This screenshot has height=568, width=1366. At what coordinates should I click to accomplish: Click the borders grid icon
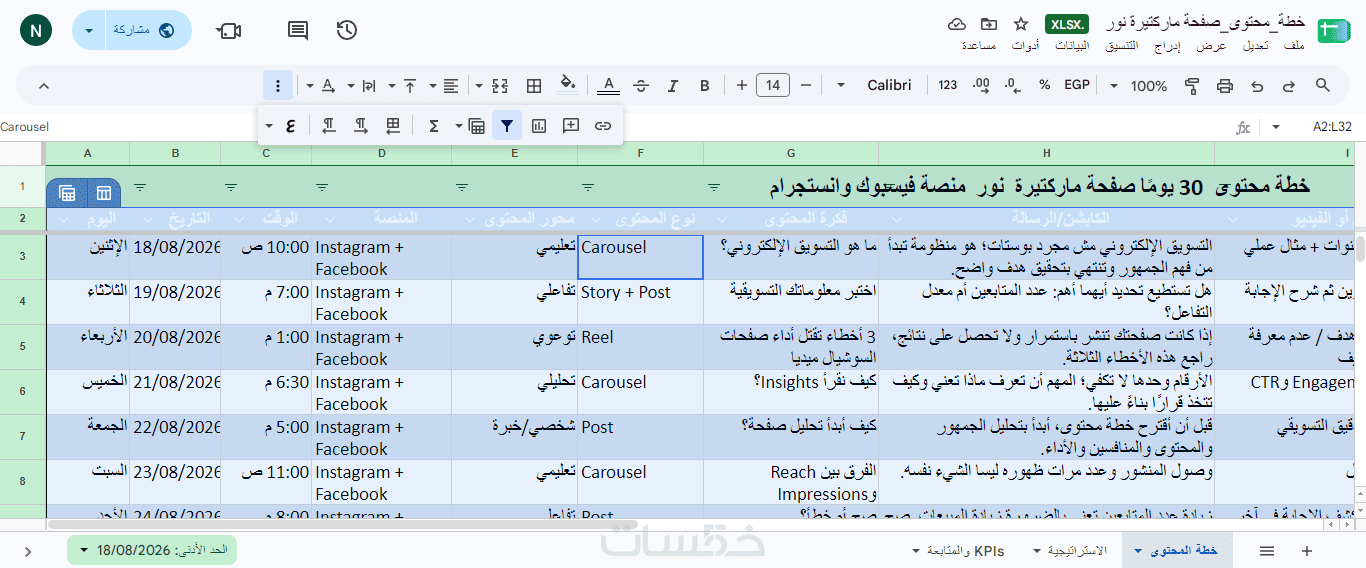click(534, 86)
